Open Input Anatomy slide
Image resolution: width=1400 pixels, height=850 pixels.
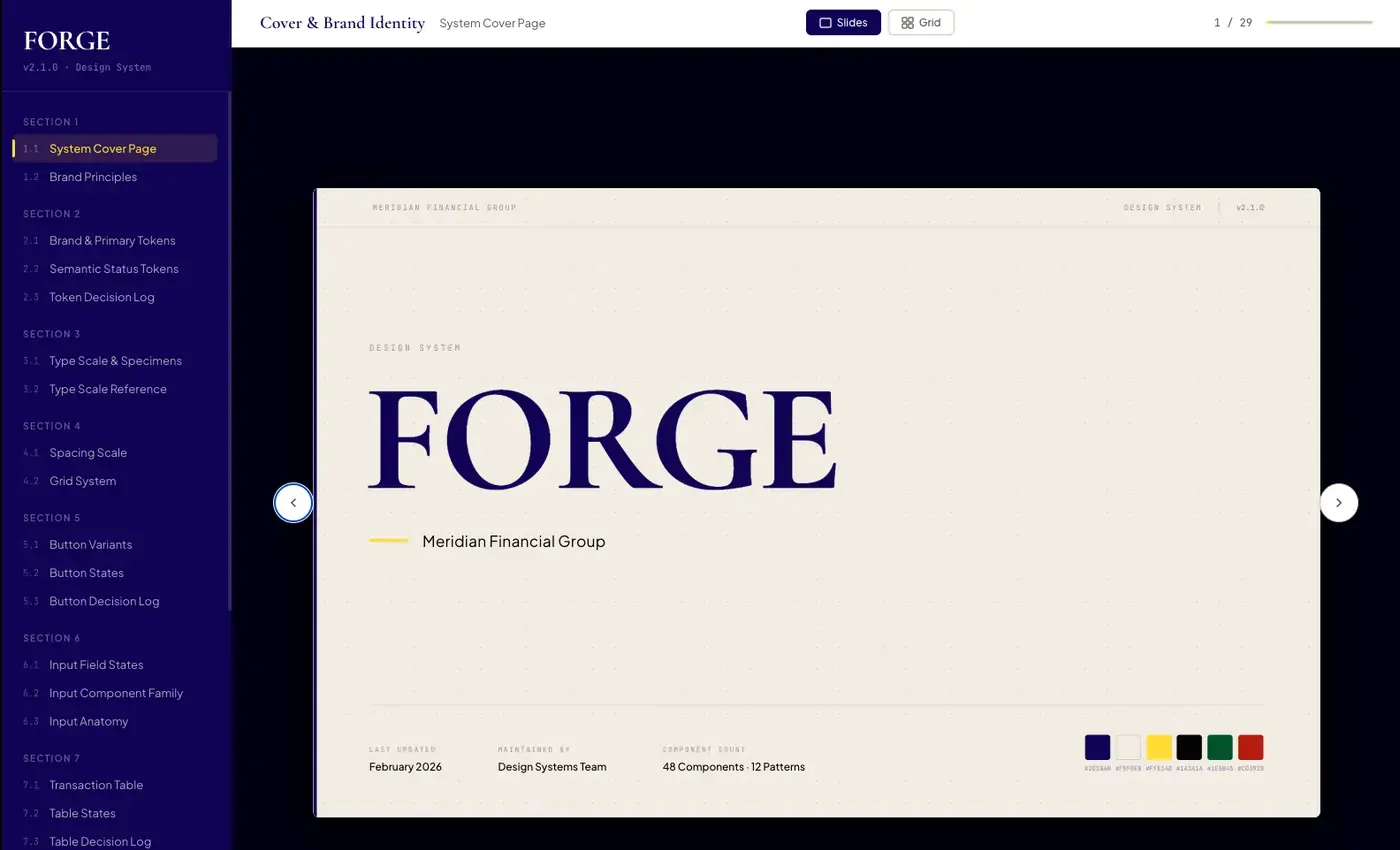115,720
